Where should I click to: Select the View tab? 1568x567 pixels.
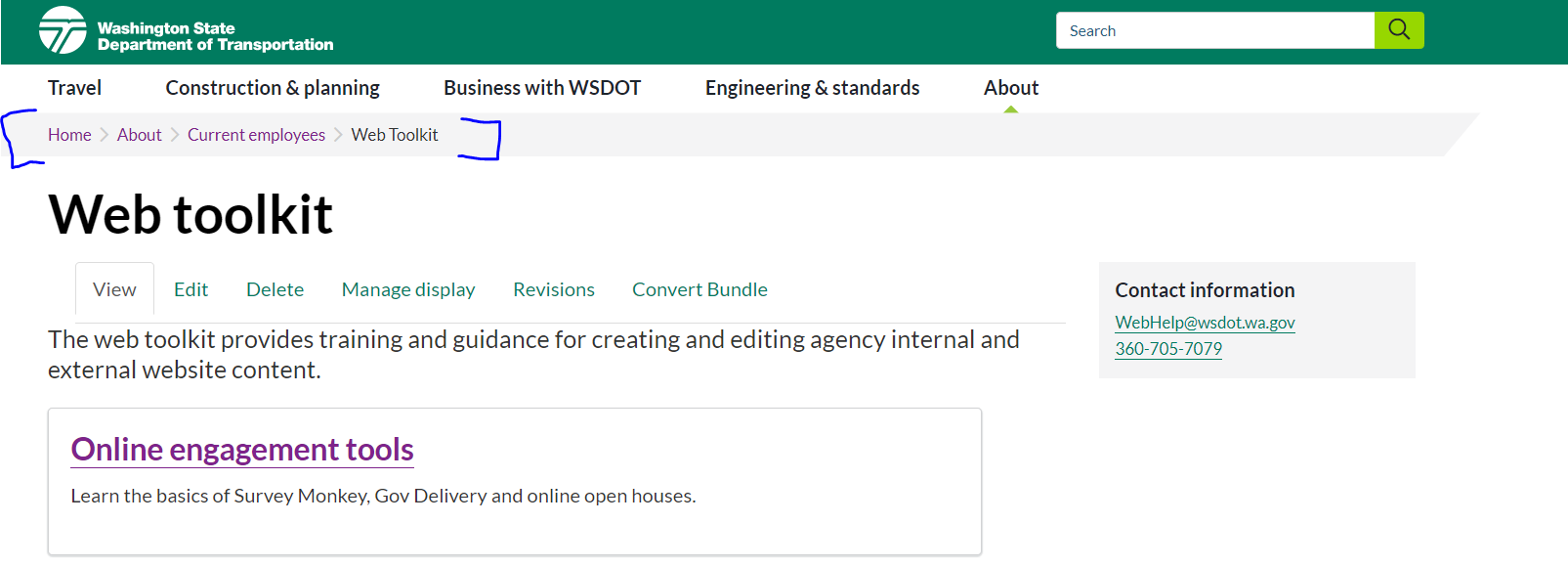click(114, 289)
